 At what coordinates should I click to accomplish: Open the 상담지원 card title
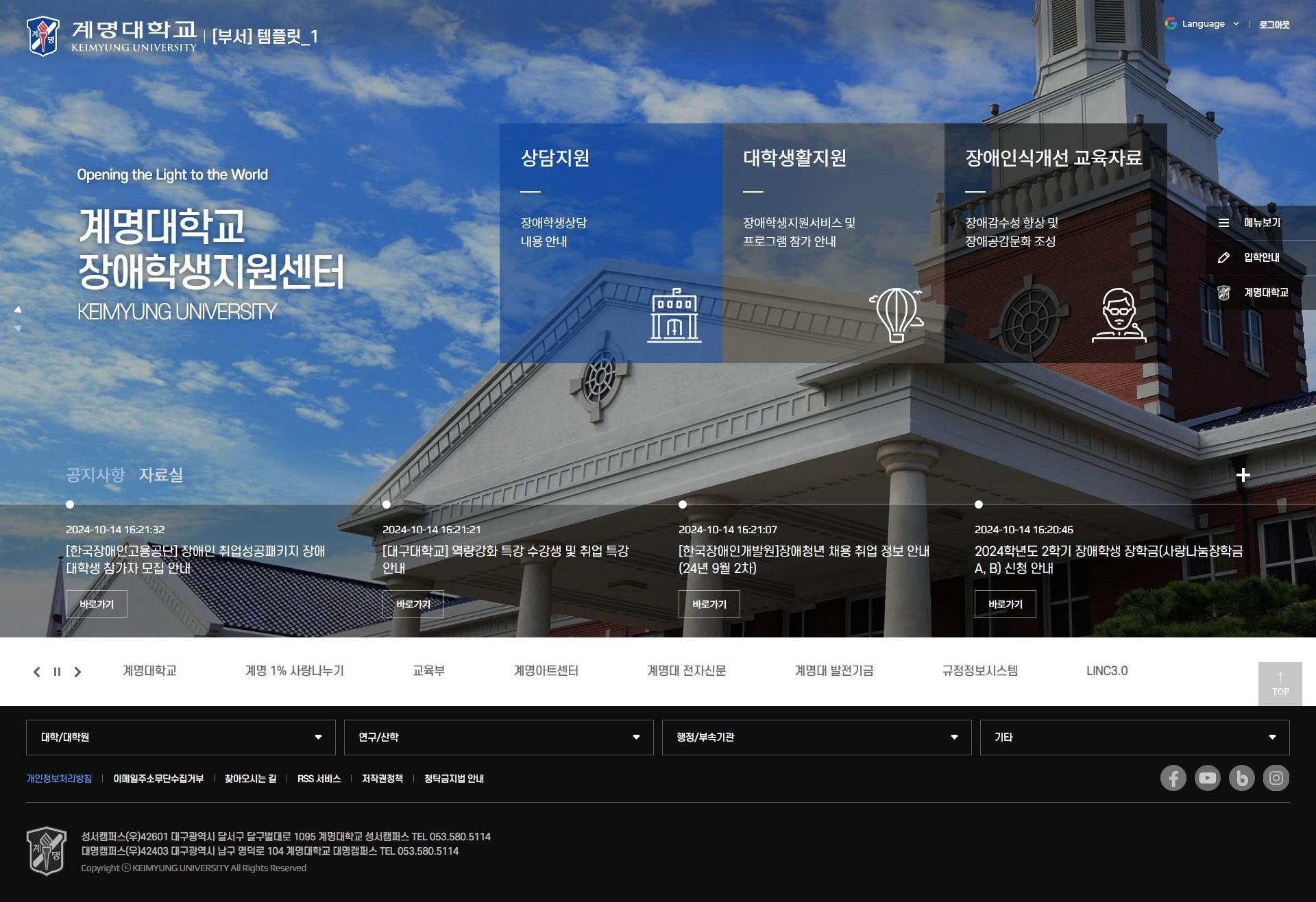point(555,158)
